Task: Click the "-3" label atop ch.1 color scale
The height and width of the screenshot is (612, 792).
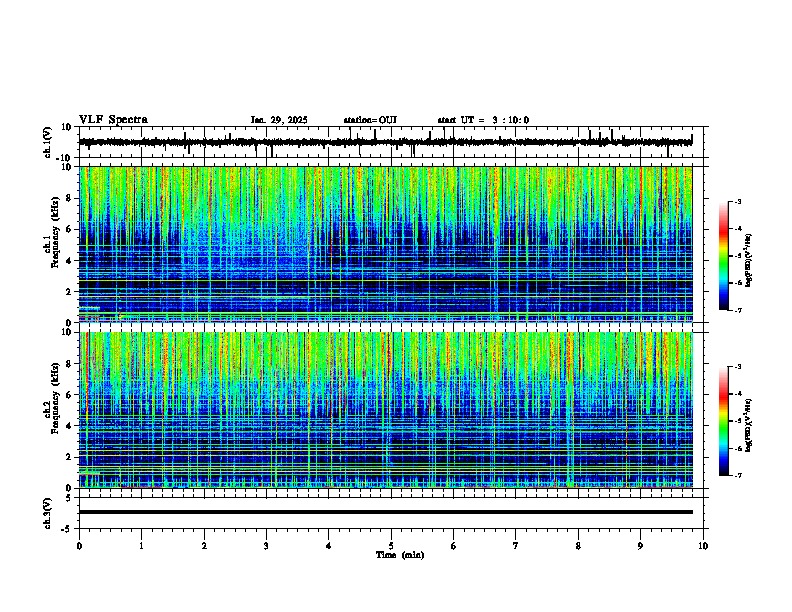Action: pos(737,201)
